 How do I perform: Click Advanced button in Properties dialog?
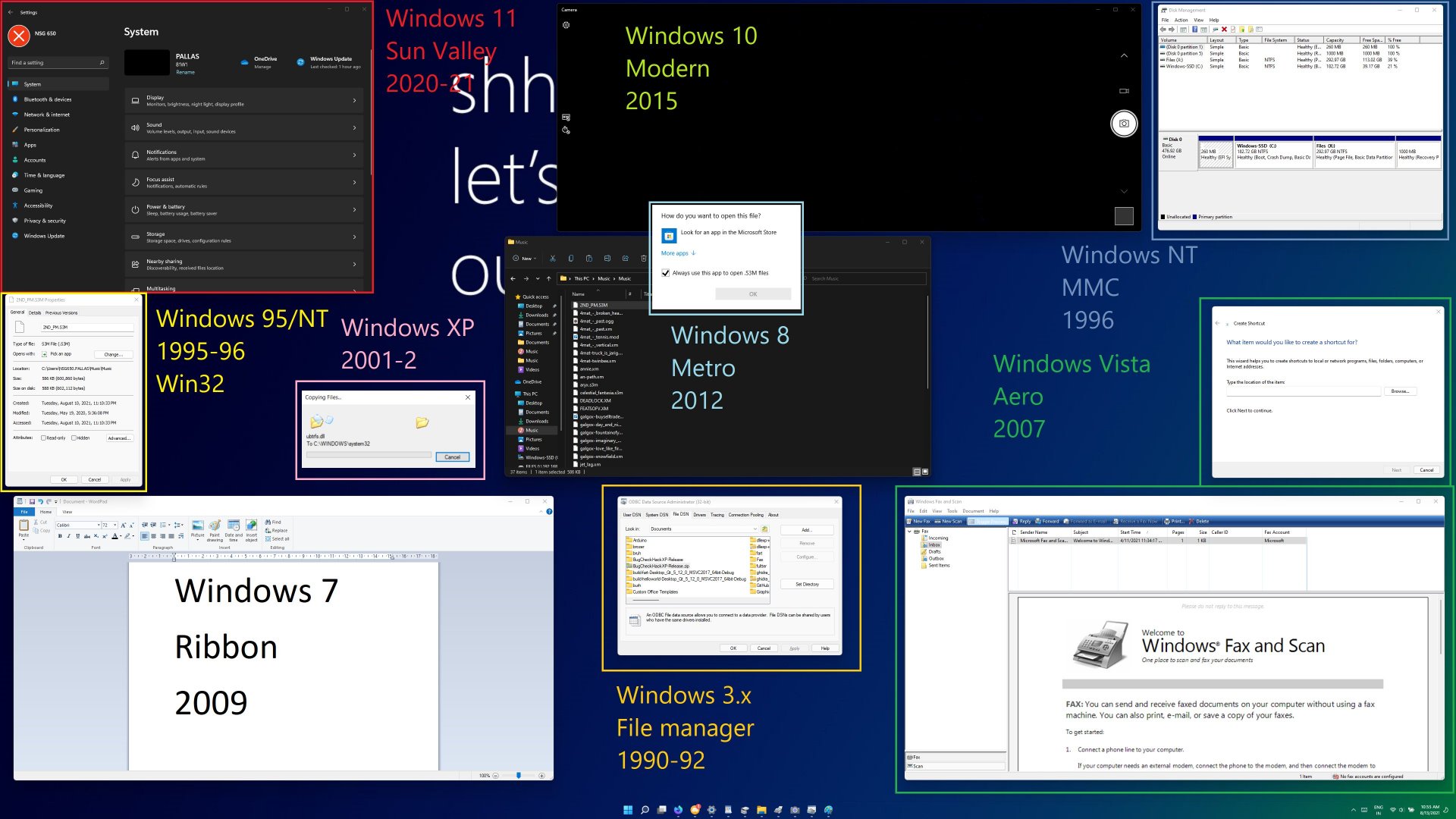pos(119,438)
